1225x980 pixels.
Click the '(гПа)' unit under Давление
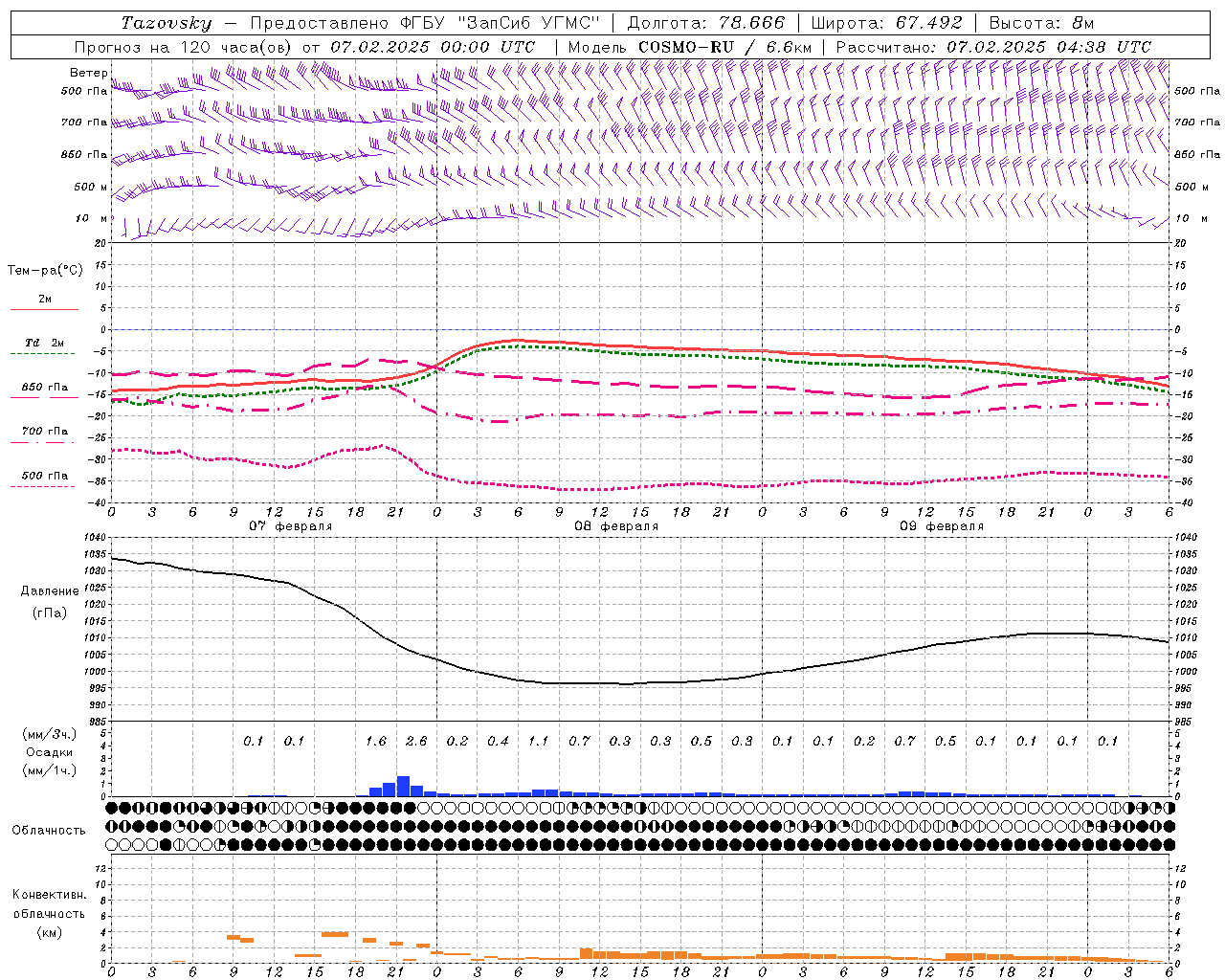tap(50, 612)
